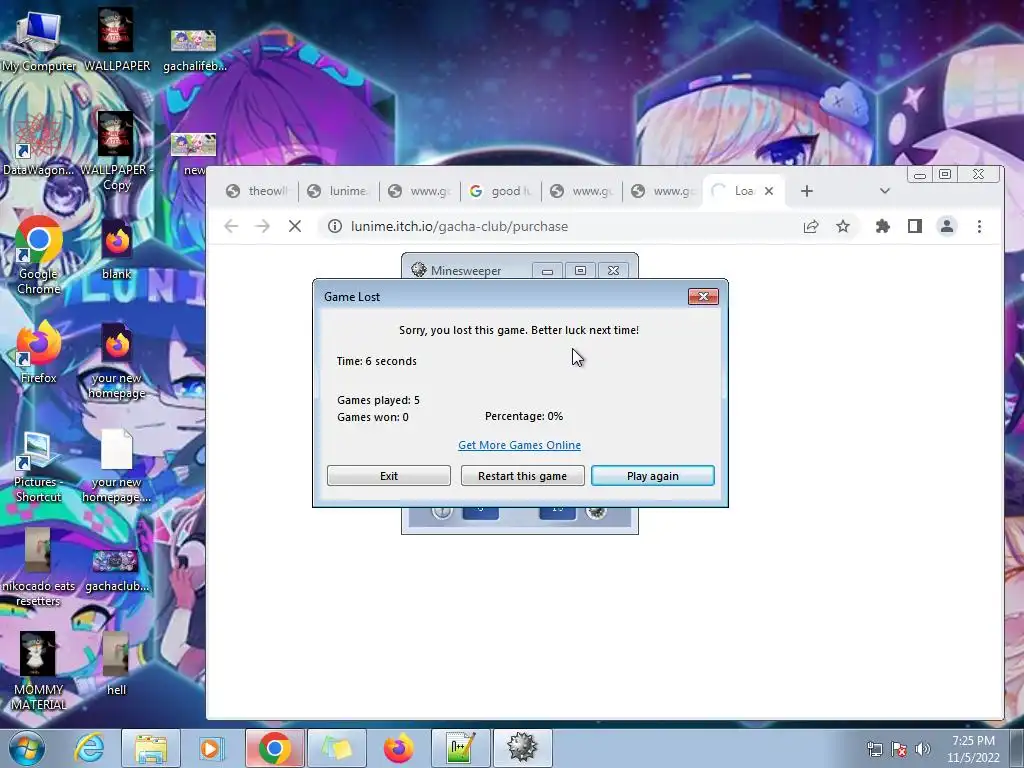
Task: Select the 'hell' desktop file
Action: 116,663
